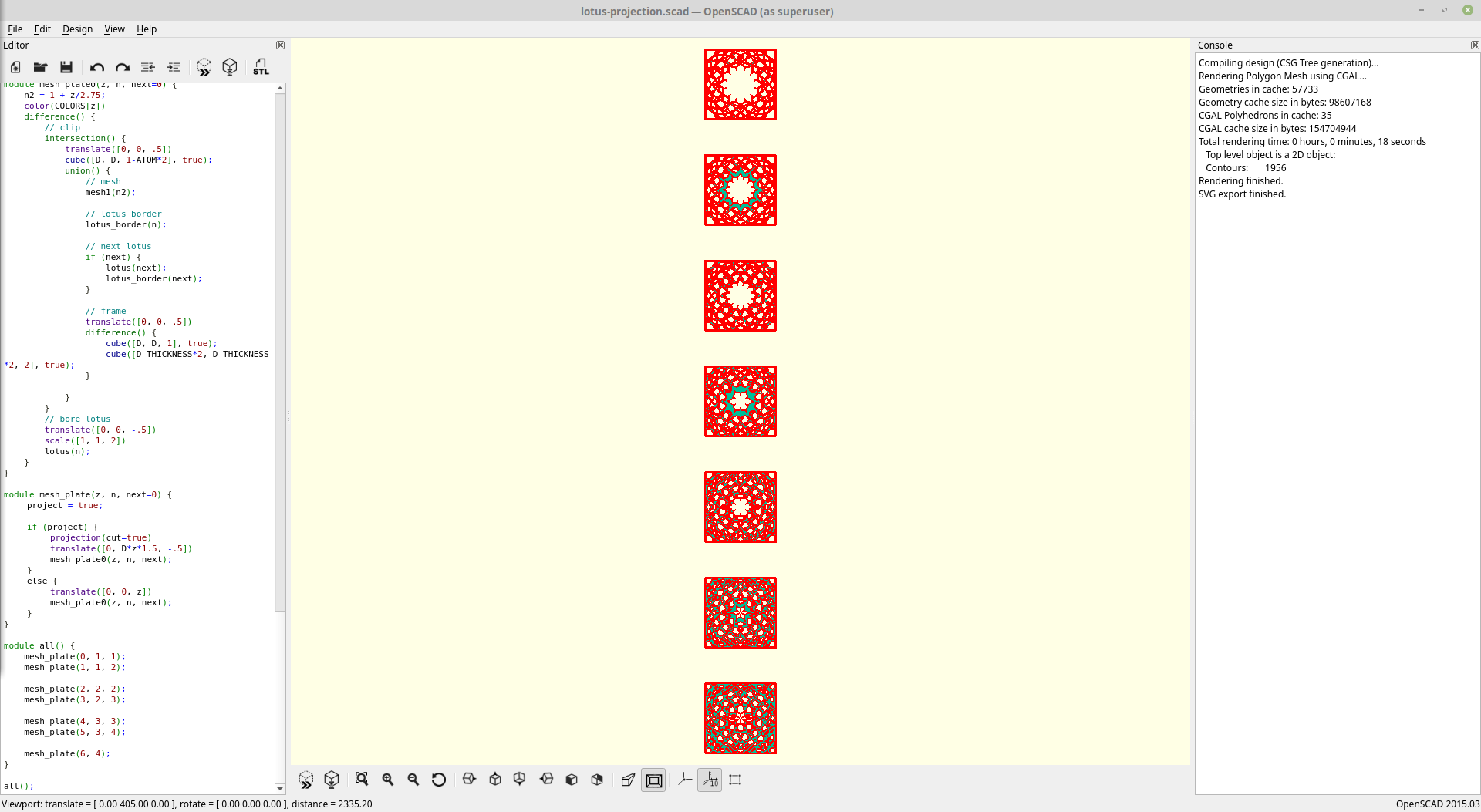Reset the 3D view
1481x812 pixels.
(439, 780)
